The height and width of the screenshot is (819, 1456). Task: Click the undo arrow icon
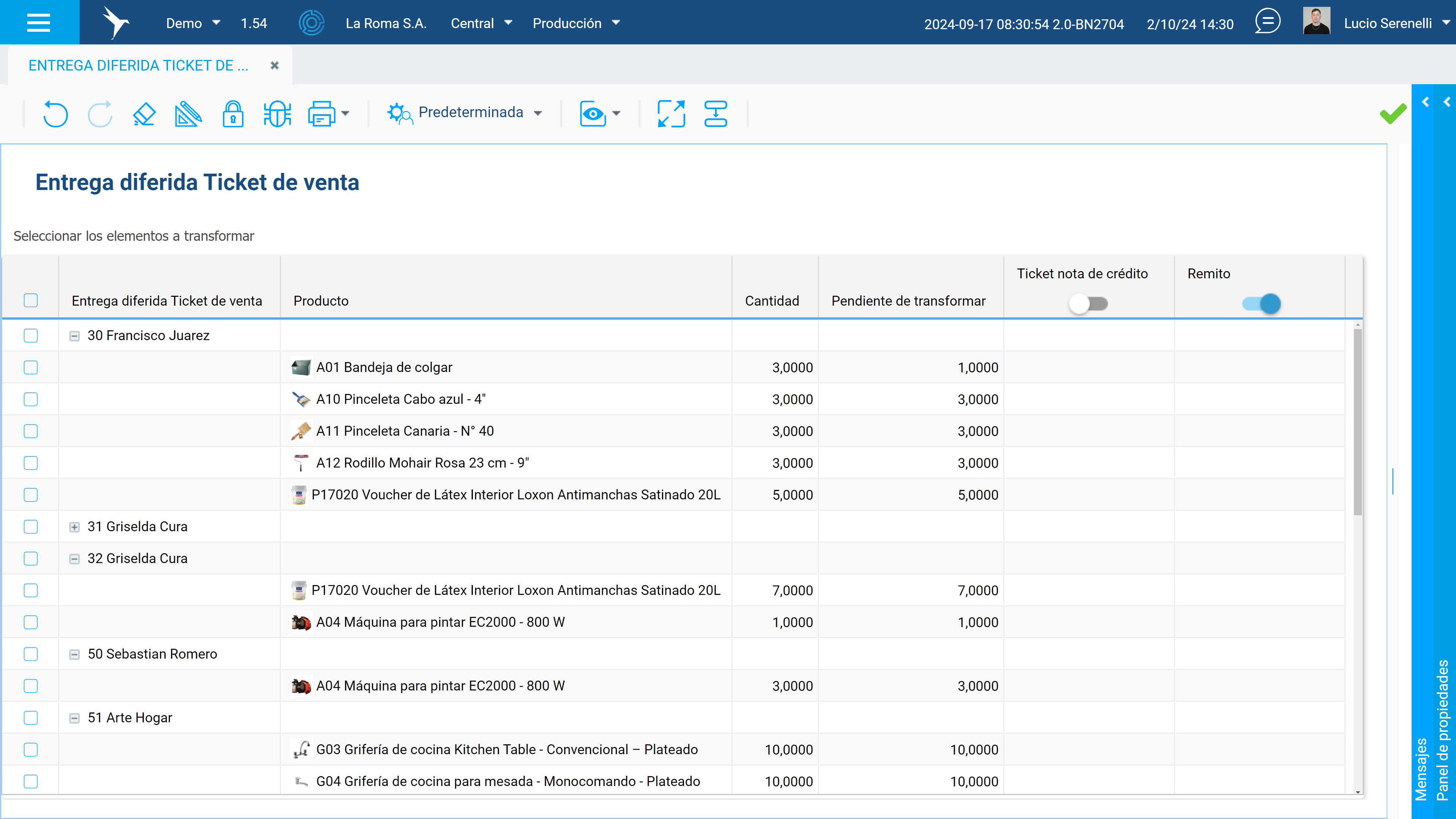tap(55, 114)
